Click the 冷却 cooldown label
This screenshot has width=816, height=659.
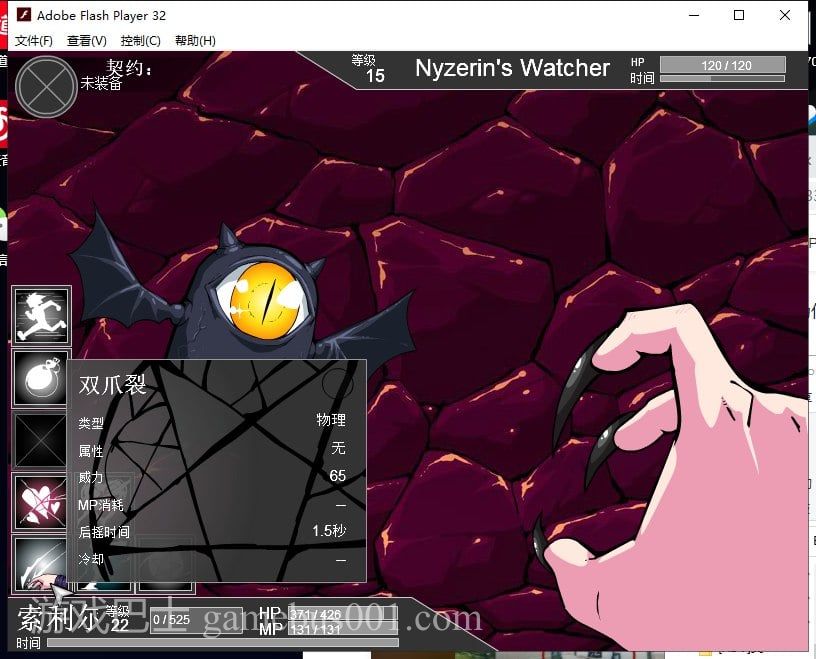[91, 559]
